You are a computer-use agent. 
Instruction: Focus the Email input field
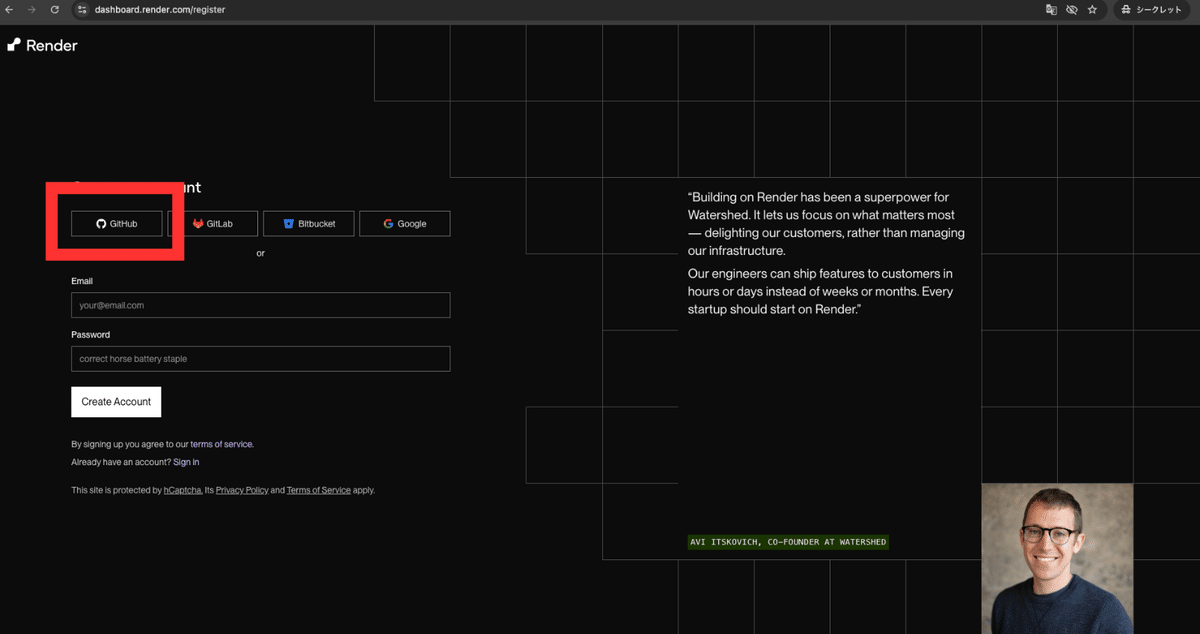261,305
